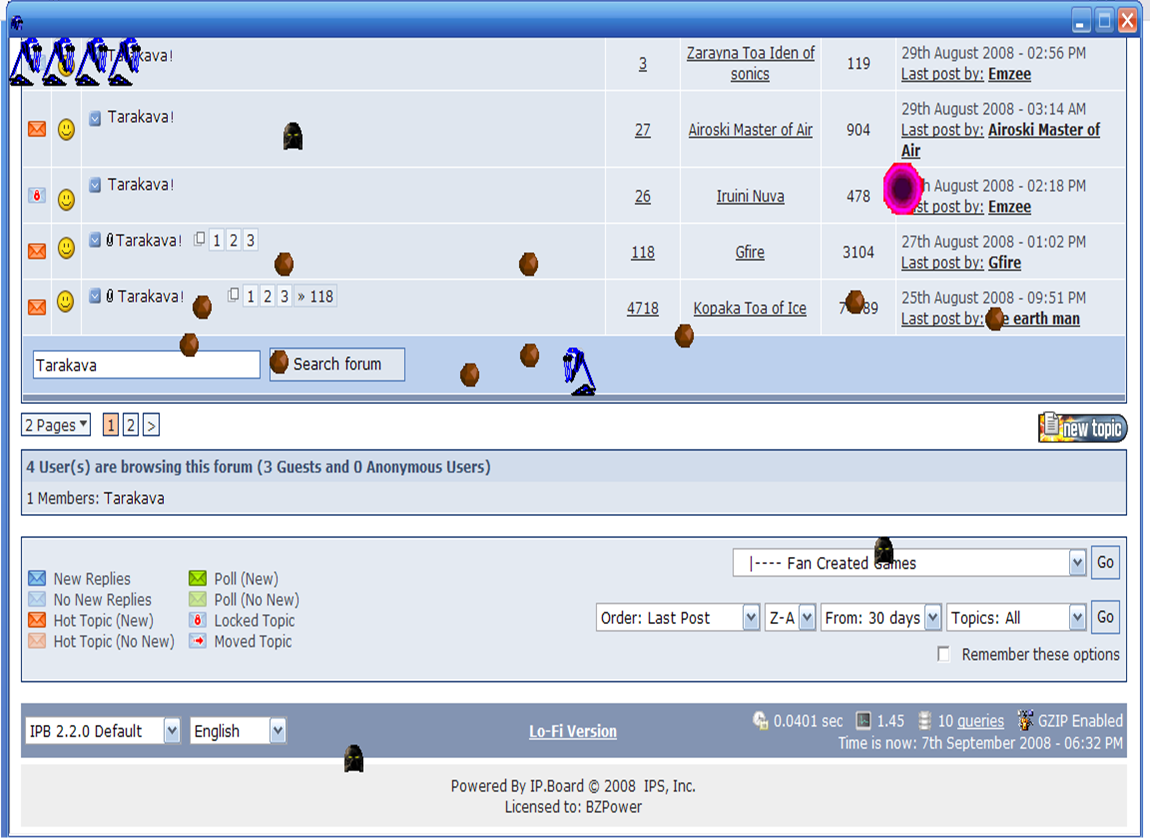Click reply count 26 link
1150x838 pixels.
[x=642, y=196]
